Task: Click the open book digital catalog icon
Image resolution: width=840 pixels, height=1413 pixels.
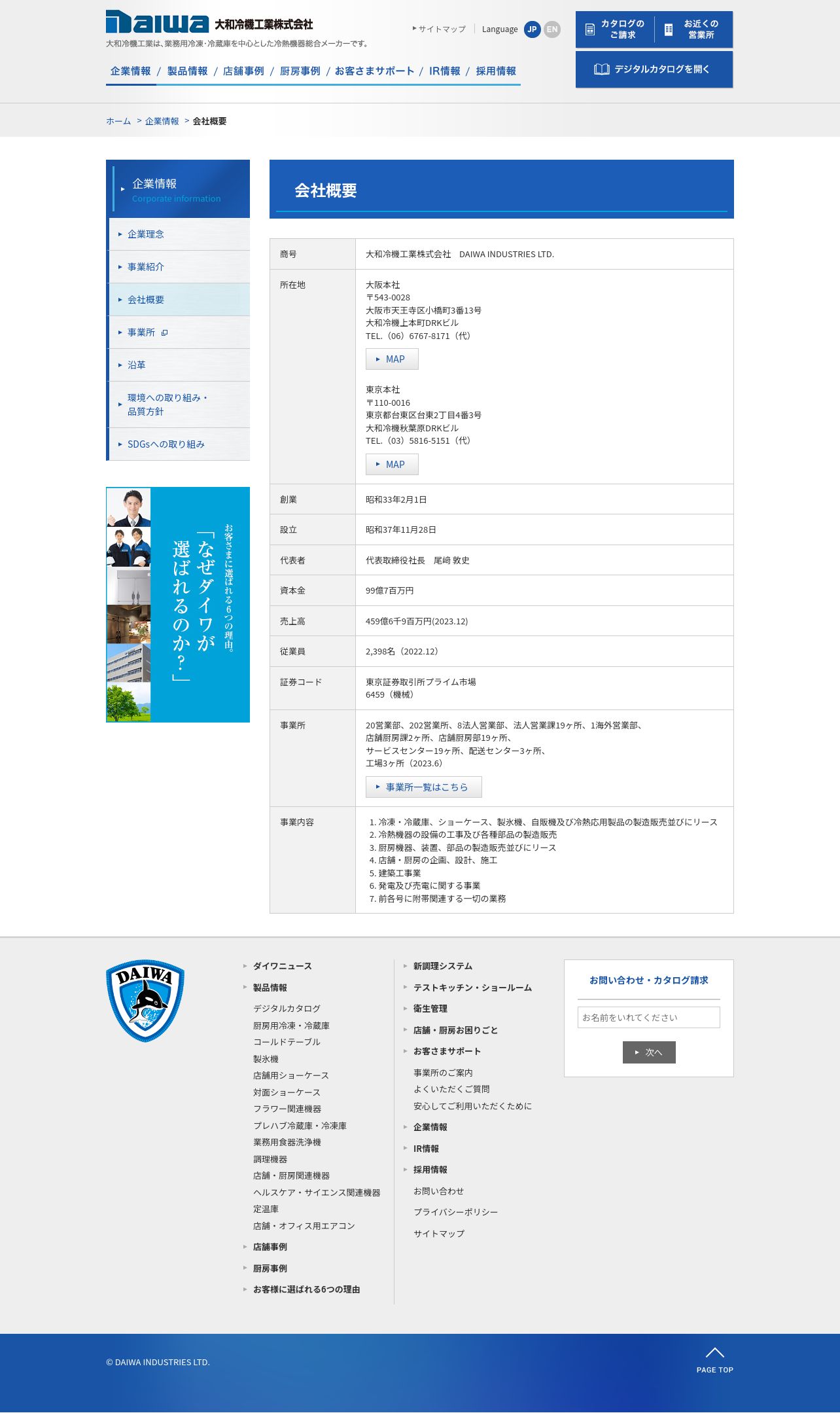Action: (x=602, y=69)
